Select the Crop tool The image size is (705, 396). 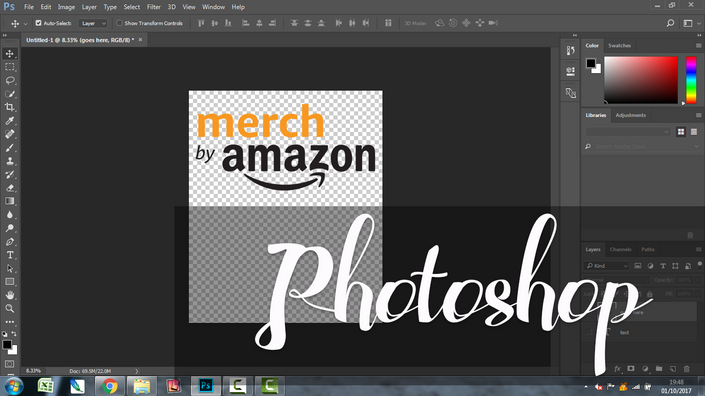pos(9,107)
